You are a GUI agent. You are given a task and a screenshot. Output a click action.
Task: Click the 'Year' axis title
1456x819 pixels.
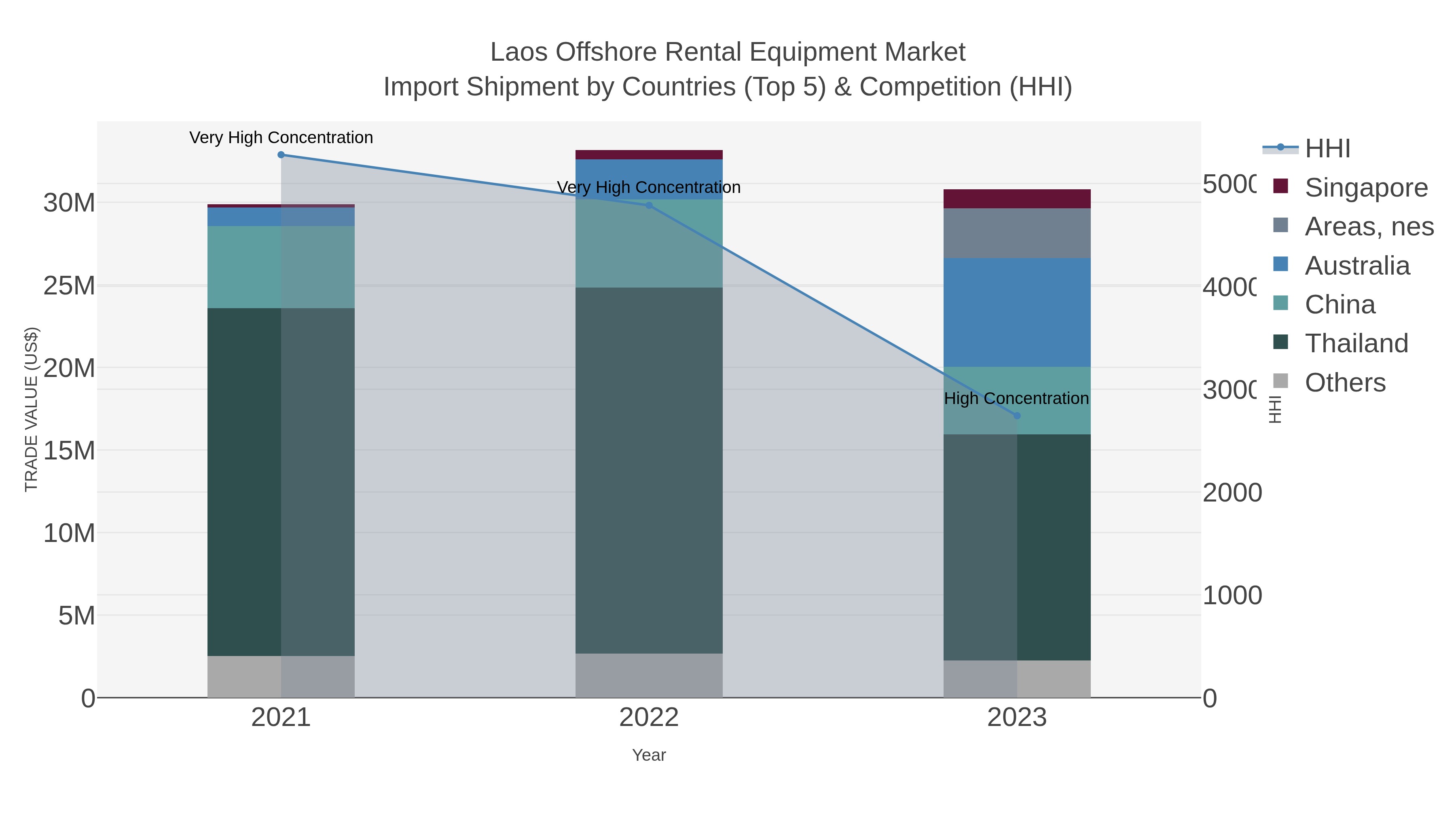(649, 755)
